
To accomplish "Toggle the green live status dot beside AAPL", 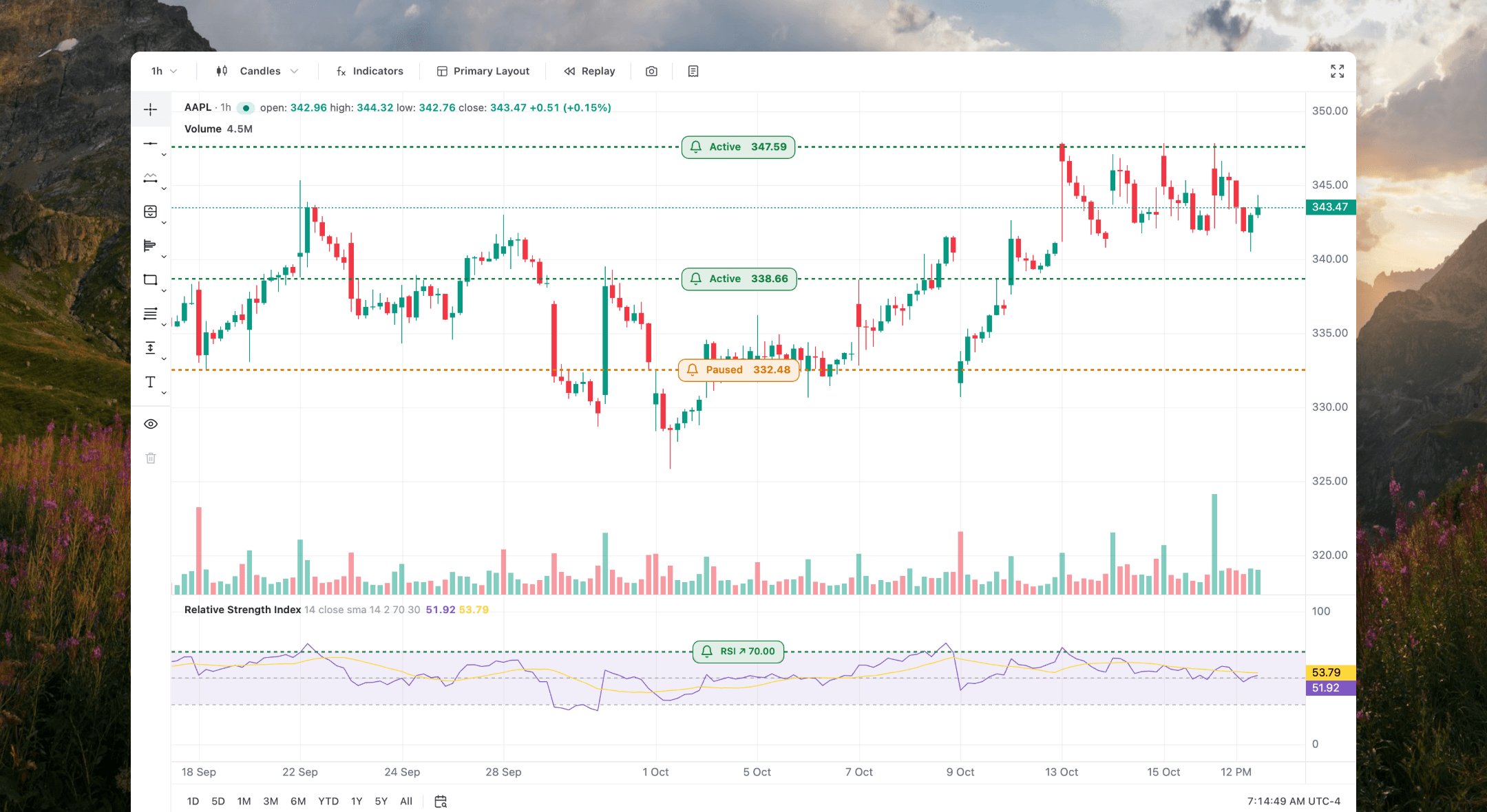I will (246, 108).
